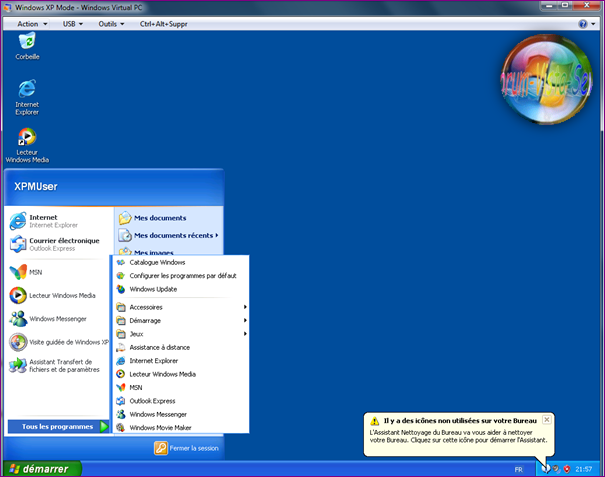Launch Internet Explorer from pinned Start menu

click(59, 221)
